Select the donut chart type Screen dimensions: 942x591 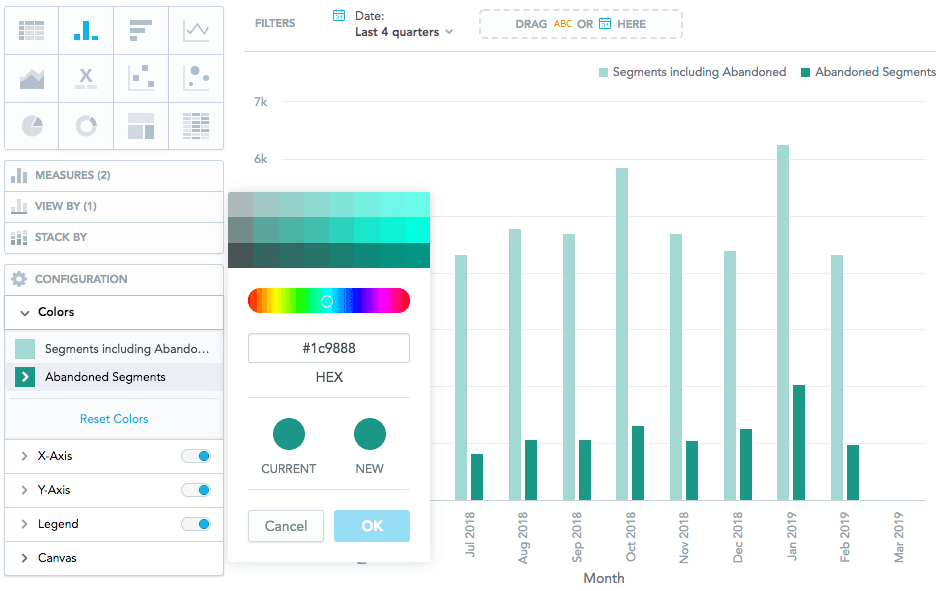[x=86, y=126]
